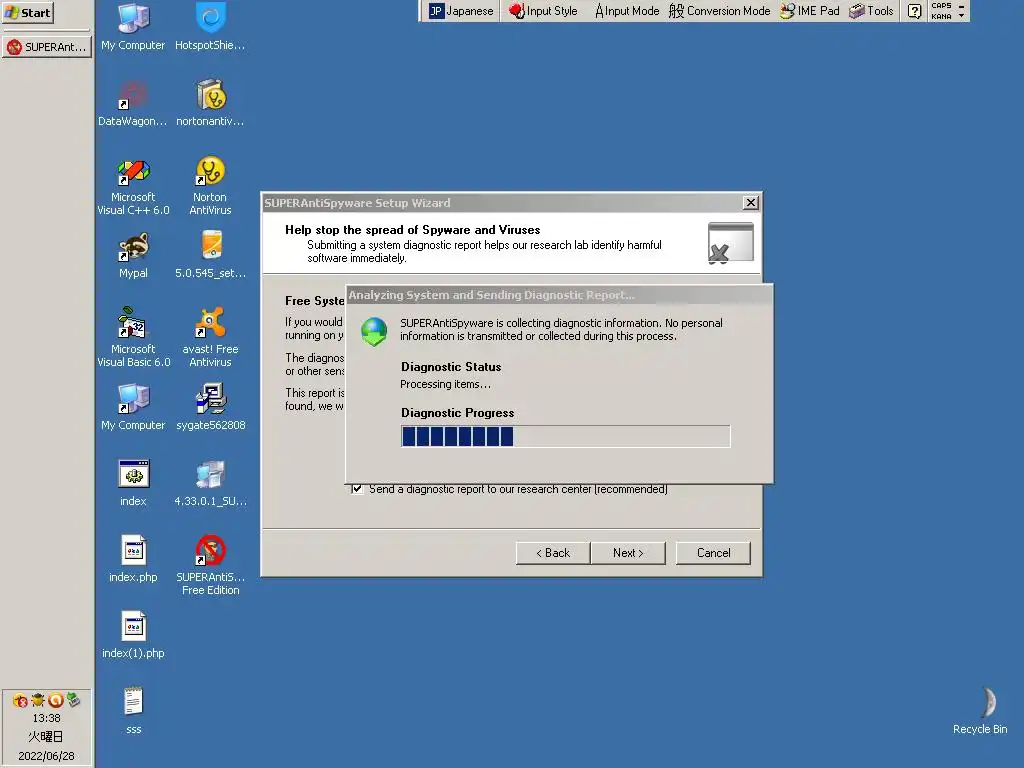
Task: Click the green device system tray icon
Action: (73, 700)
